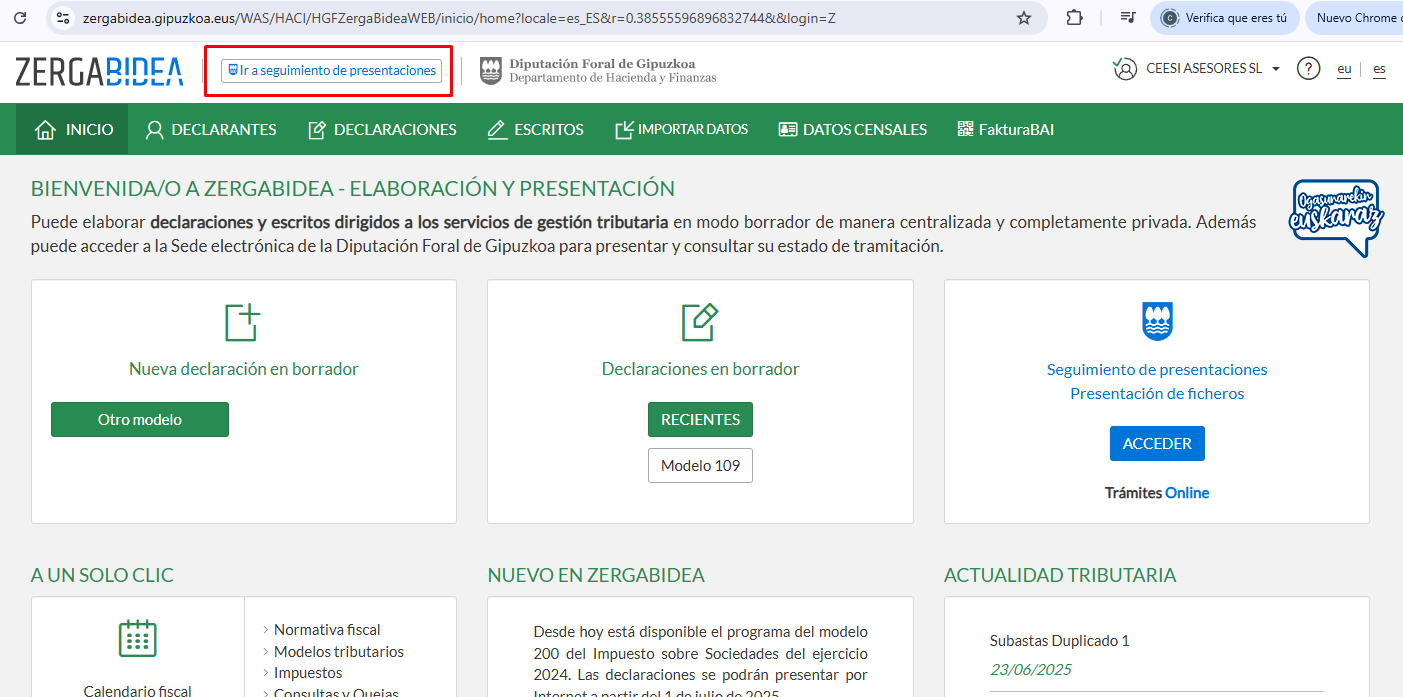Open 'Seguimiento de presentaciones' link
Screen dimensions: 1403x697
(x=1157, y=369)
